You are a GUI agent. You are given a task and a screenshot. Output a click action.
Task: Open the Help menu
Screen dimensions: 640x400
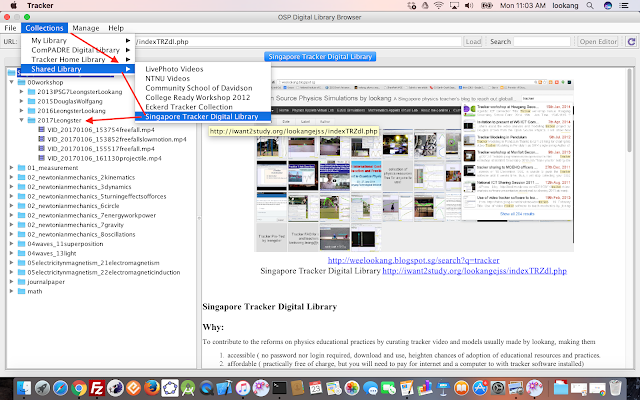point(116,28)
